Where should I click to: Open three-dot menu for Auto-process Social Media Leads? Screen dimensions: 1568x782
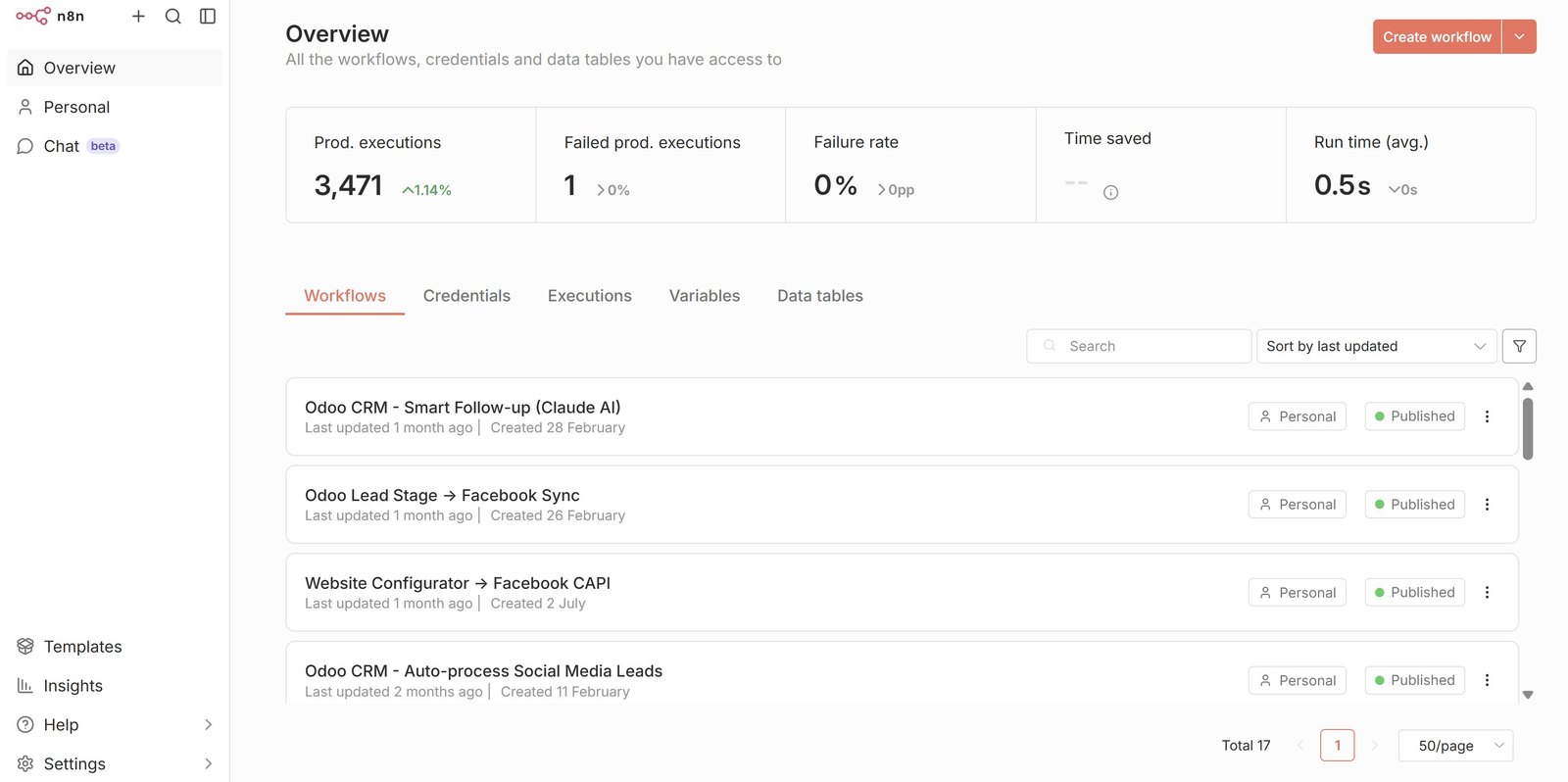click(1487, 680)
